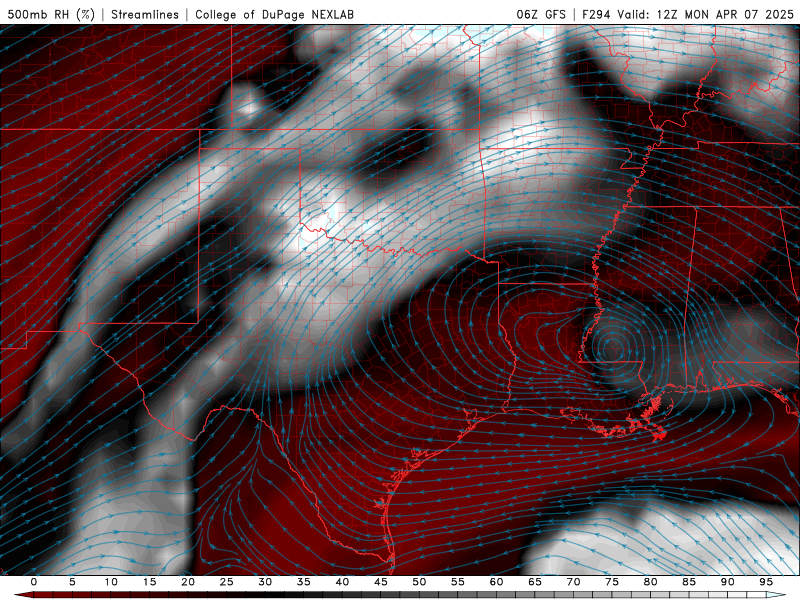Screen dimensions: 800x600
Task: Click the "06Z GFS" model run label
Action: (x=541, y=14)
